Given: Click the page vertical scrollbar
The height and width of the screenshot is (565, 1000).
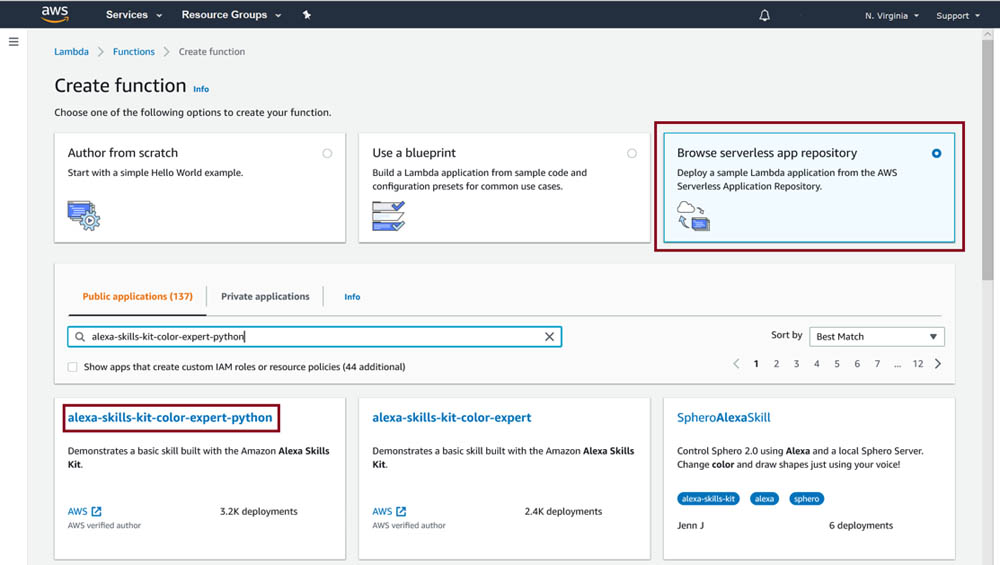Looking at the screenshot, I should [x=987, y=159].
